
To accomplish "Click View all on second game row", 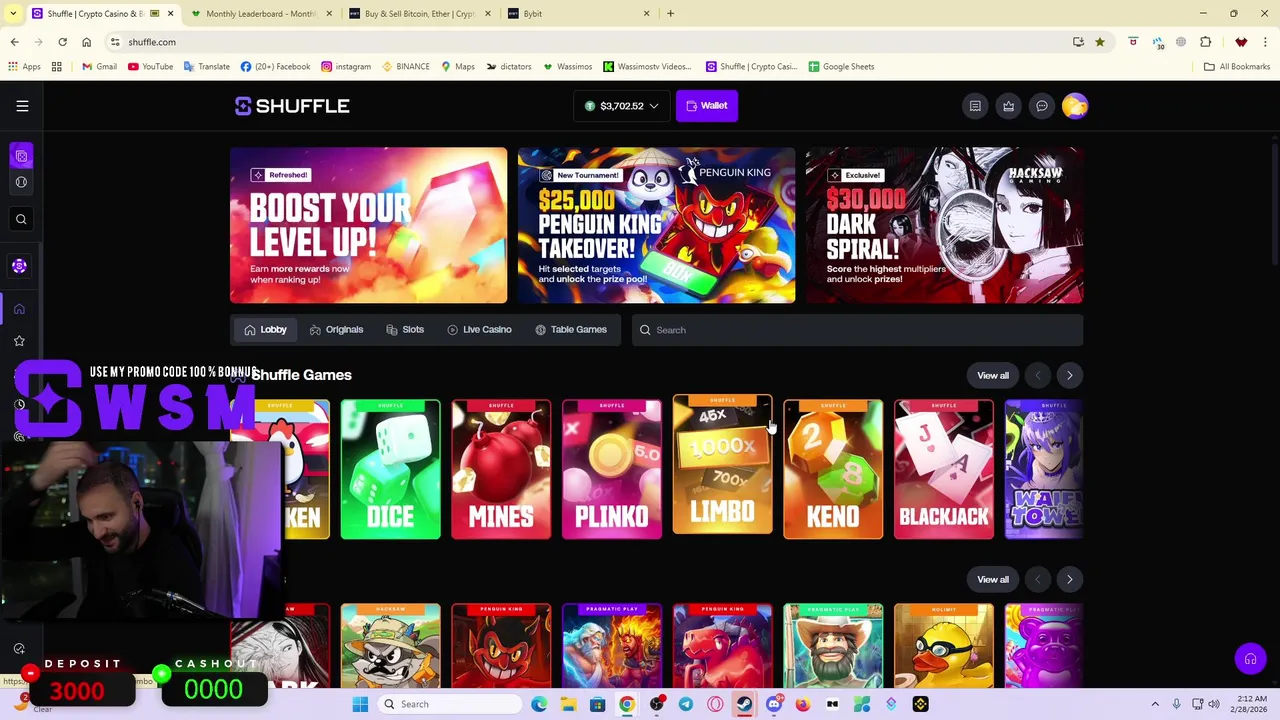I will tap(993, 579).
